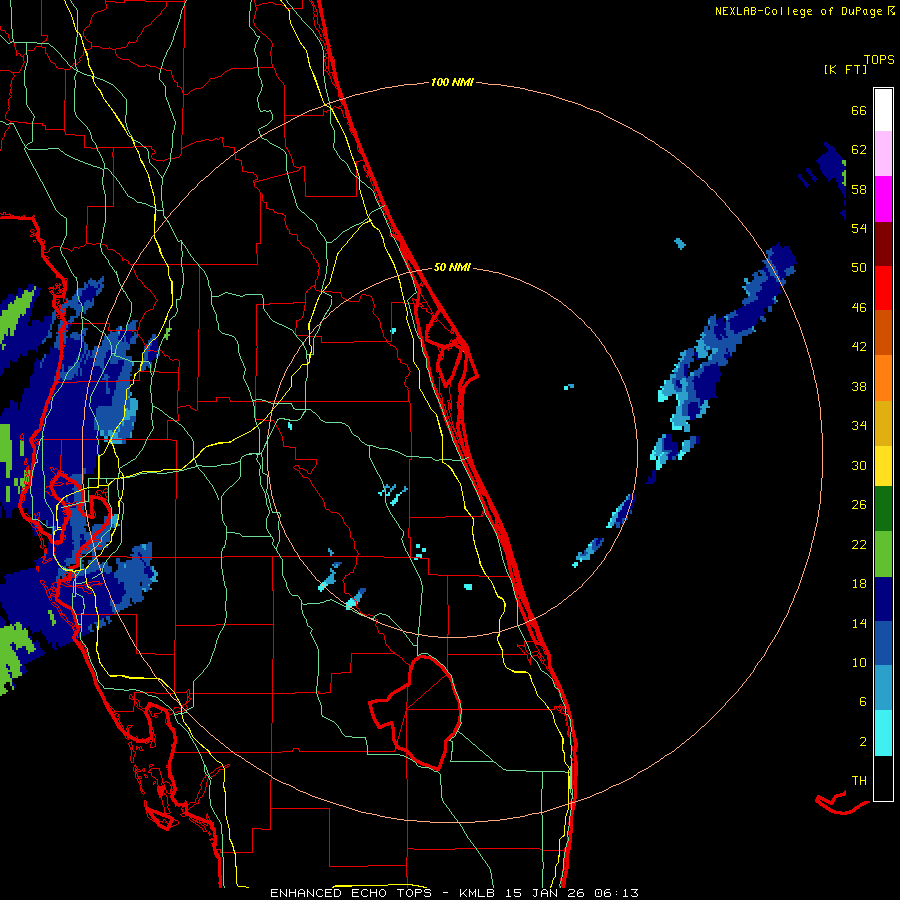Select the black TH swatch on legend
Viewport: 900px width, 900px height.
(883, 778)
